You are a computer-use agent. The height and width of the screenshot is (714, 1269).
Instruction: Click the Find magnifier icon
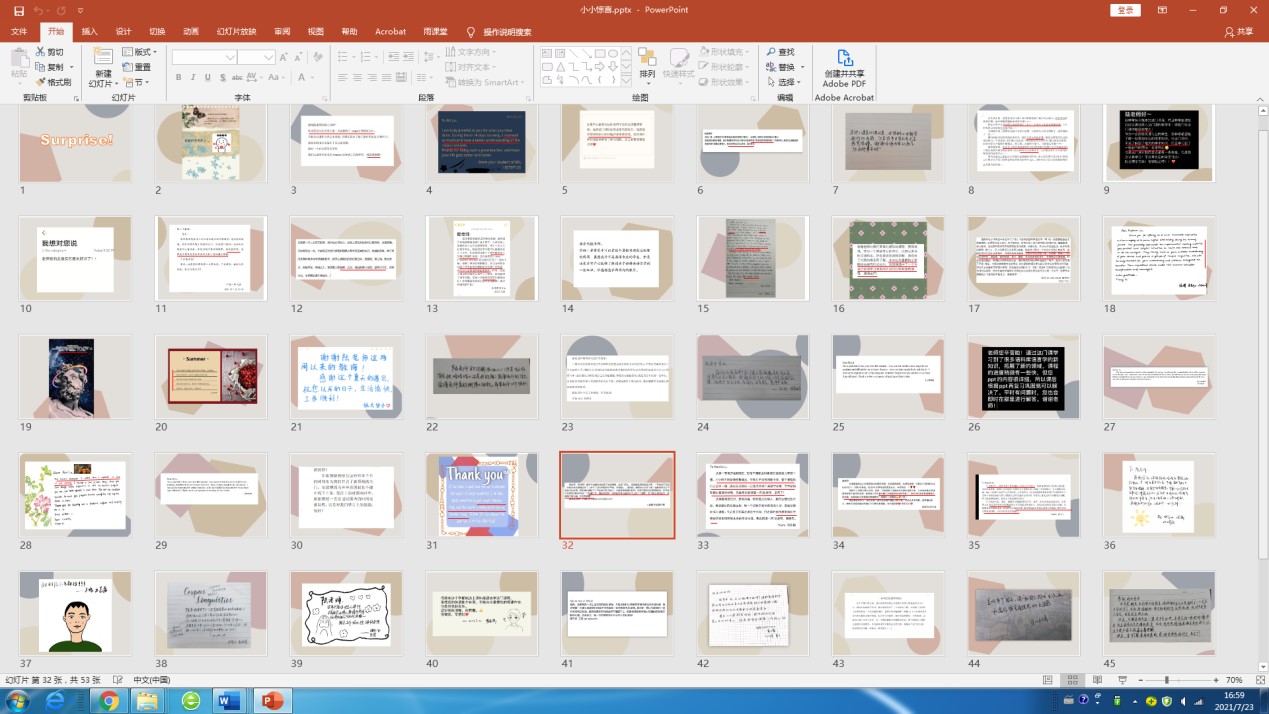pyautogui.click(x=772, y=52)
